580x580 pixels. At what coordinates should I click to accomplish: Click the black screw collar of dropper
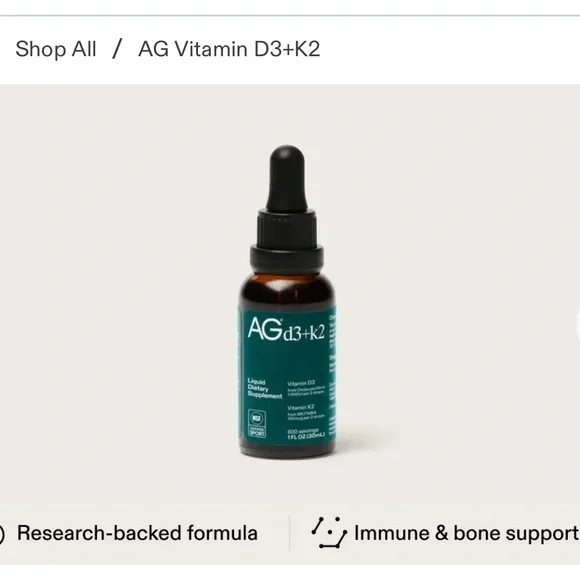tap(287, 259)
